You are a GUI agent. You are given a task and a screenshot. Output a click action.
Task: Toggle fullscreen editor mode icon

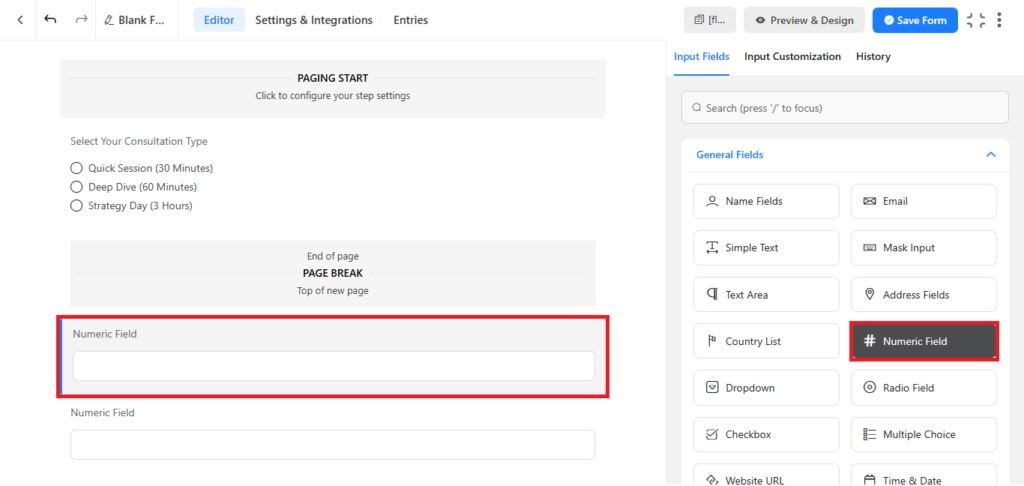click(976, 20)
